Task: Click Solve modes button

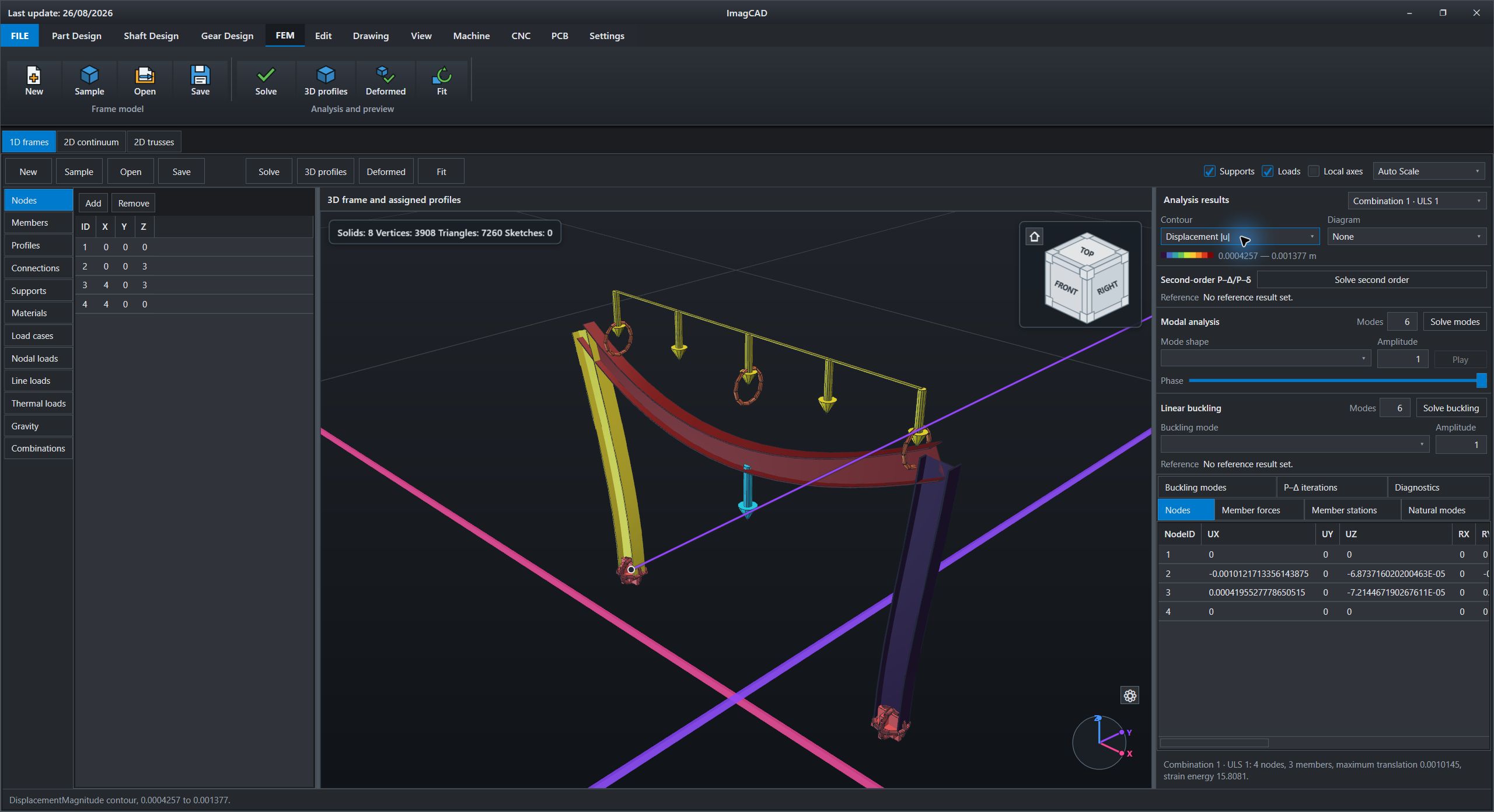Action: pyautogui.click(x=1454, y=321)
